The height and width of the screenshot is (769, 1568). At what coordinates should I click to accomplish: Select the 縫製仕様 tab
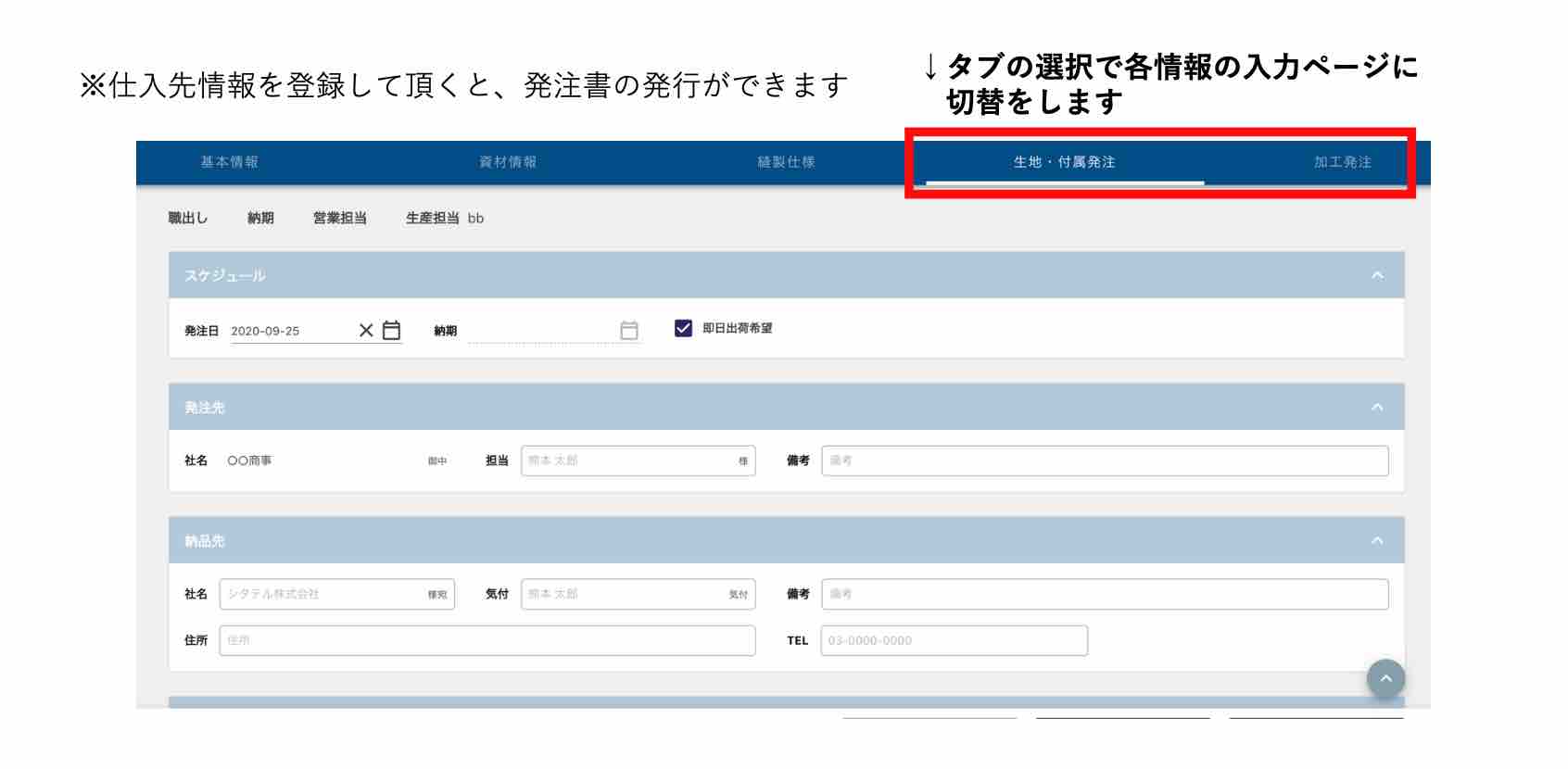[786, 162]
